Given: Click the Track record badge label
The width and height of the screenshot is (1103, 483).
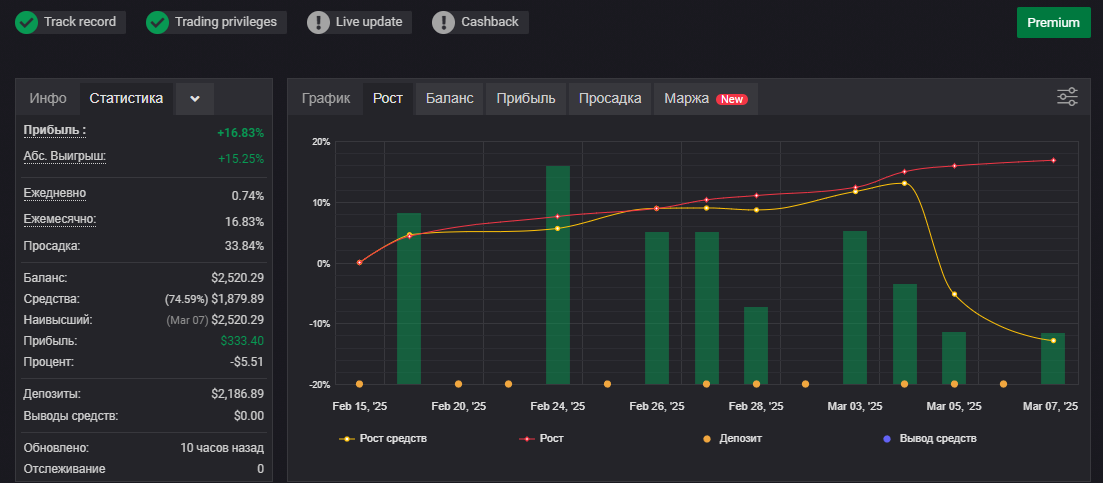Looking at the screenshot, I should point(80,22).
